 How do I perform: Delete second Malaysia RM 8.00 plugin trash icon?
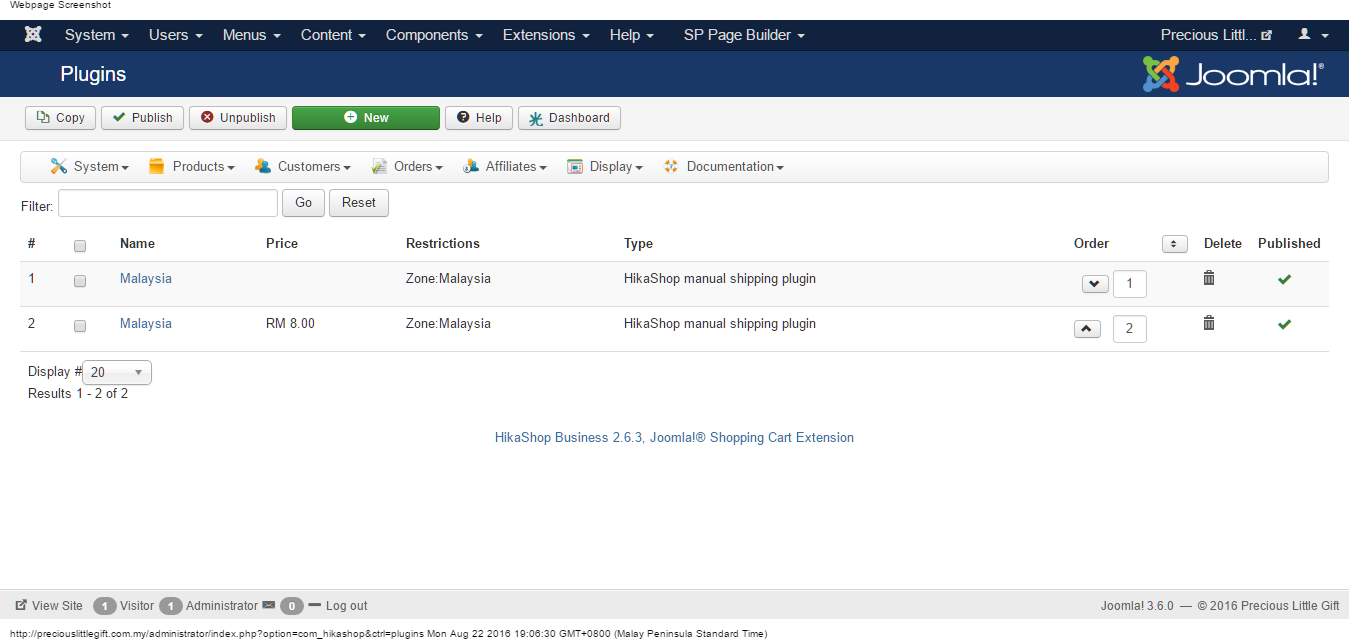coord(1209,323)
